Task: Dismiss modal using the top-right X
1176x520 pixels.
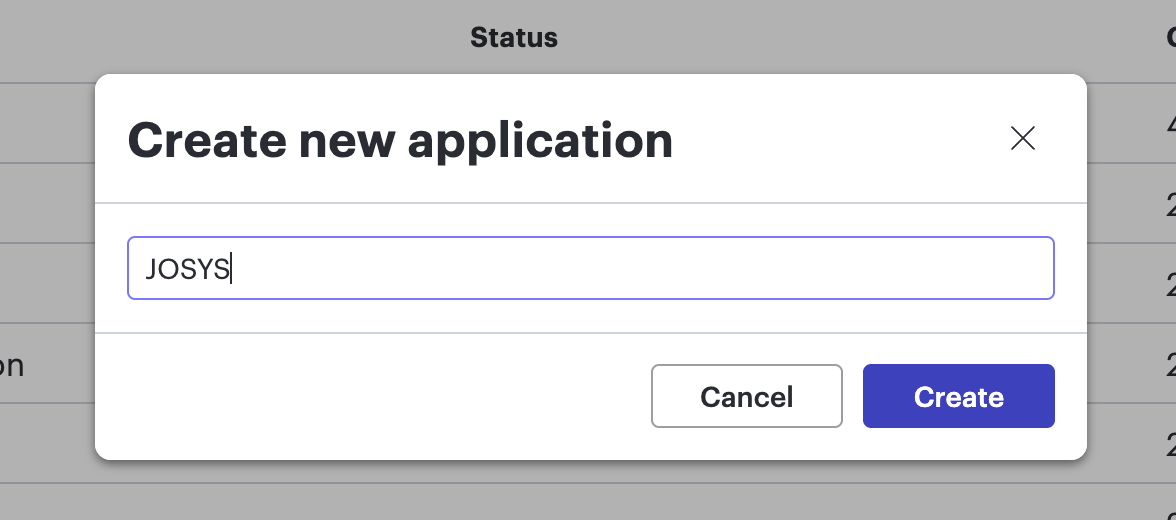Action: tap(1022, 138)
